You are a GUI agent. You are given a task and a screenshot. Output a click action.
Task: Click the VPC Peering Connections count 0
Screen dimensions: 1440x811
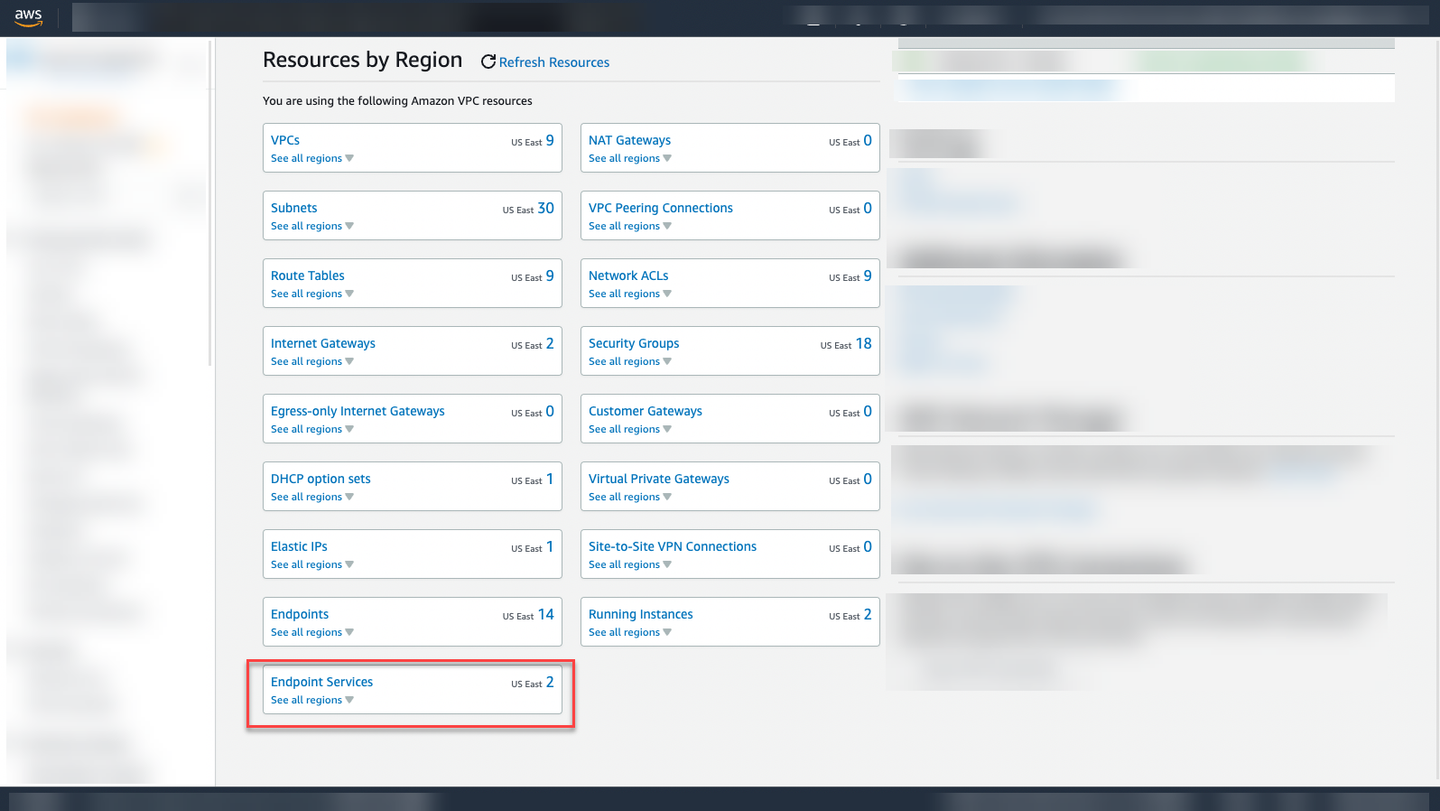point(867,208)
